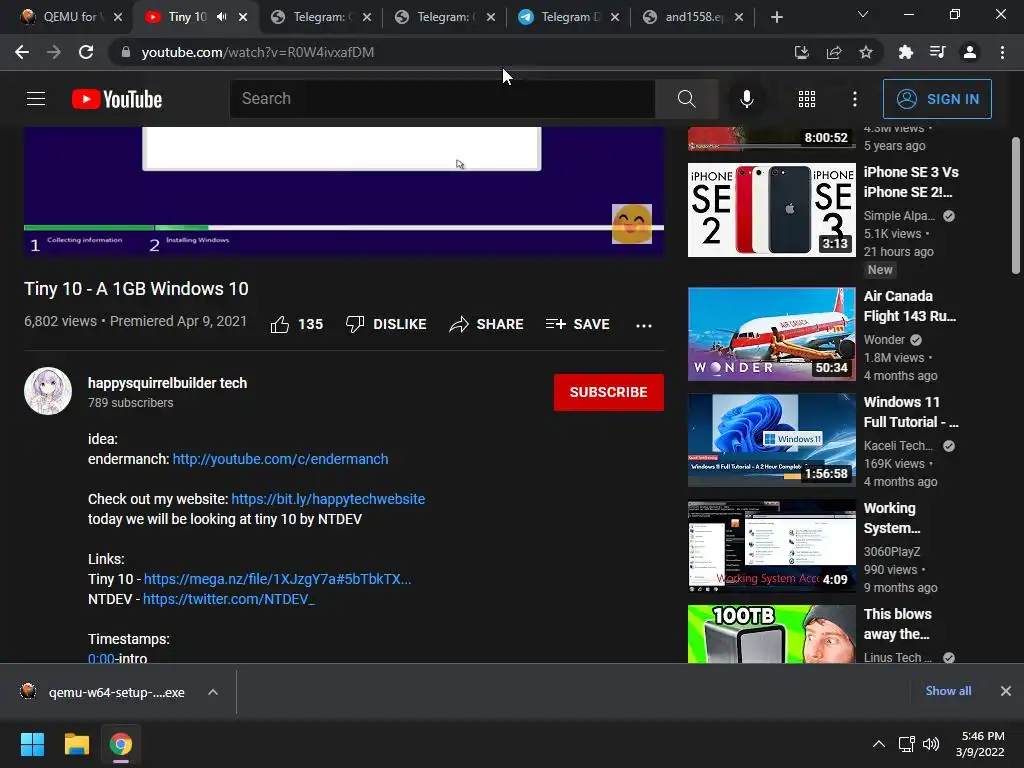The width and height of the screenshot is (1024, 768).
Task: Search with voice using microphone icon
Action: [x=746, y=99]
